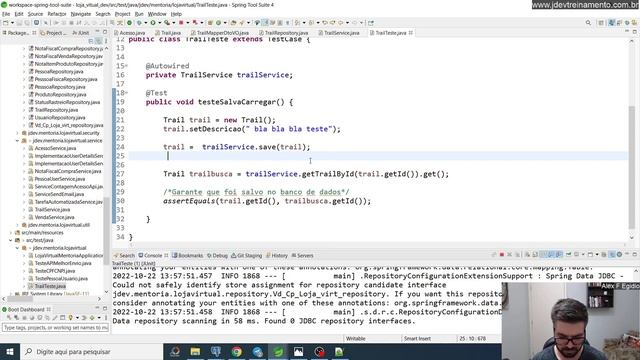This screenshot has height=360, width=640.
Task: Open the Navigate menu
Action: (81, 14)
